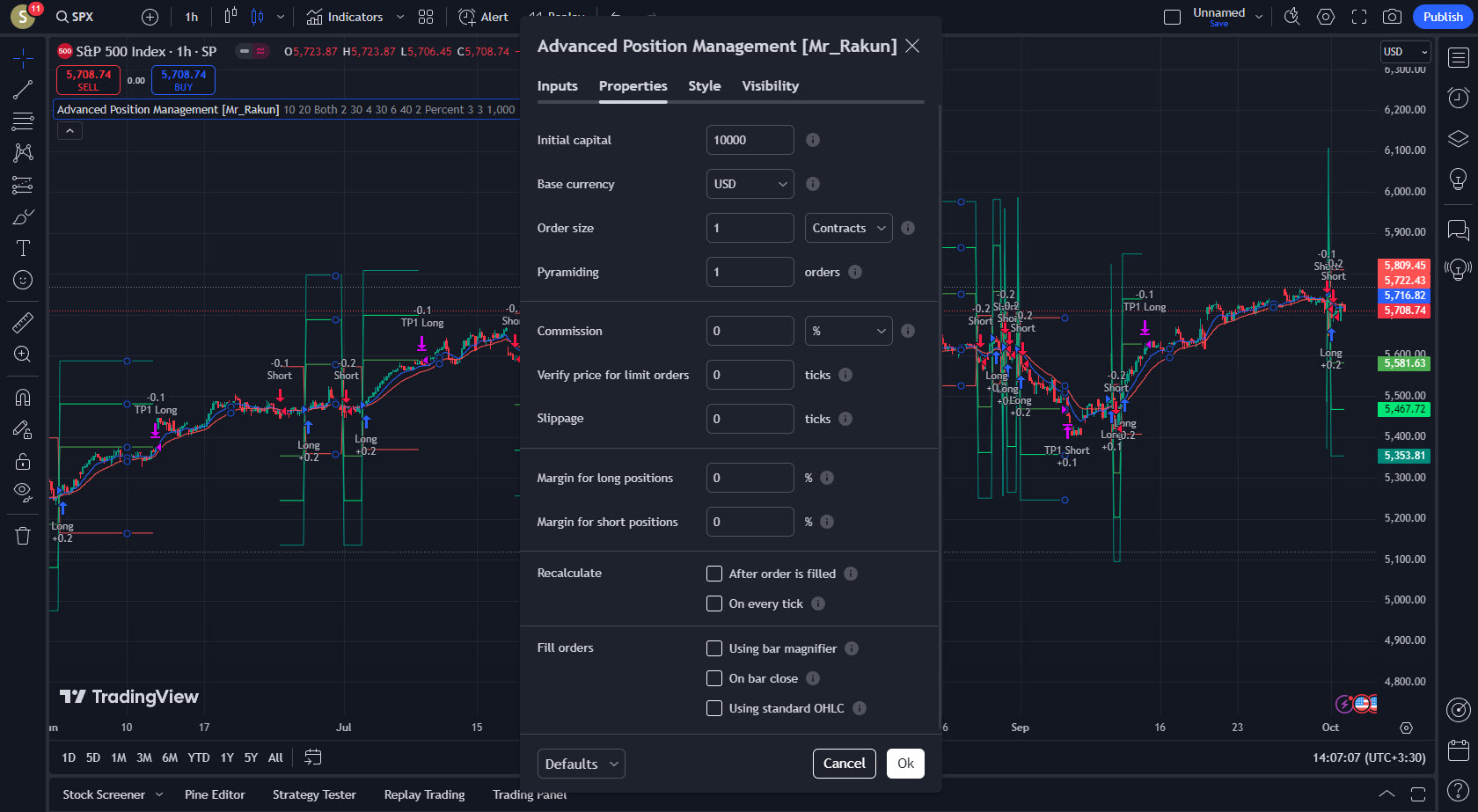Click the info icon beside Initial capital
Viewport: 1478px width, 812px height.
coord(813,140)
